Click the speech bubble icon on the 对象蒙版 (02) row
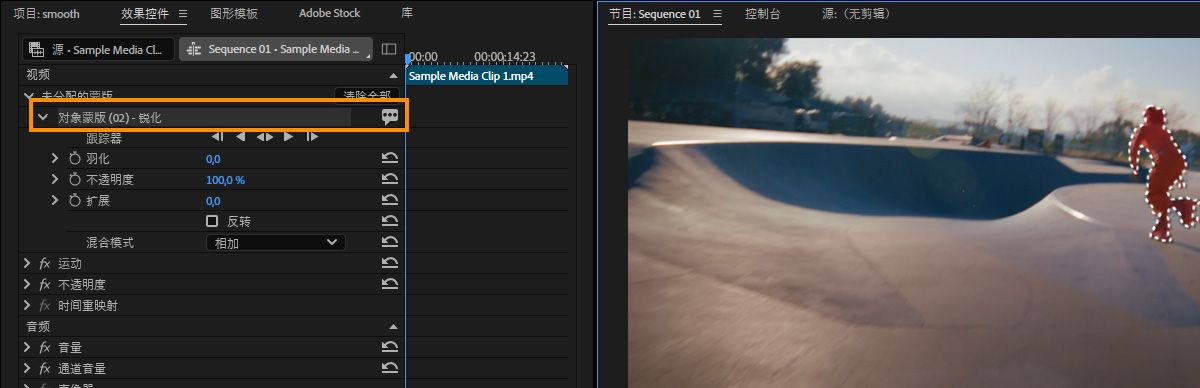This screenshot has height=388, width=1200. [390, 117]
